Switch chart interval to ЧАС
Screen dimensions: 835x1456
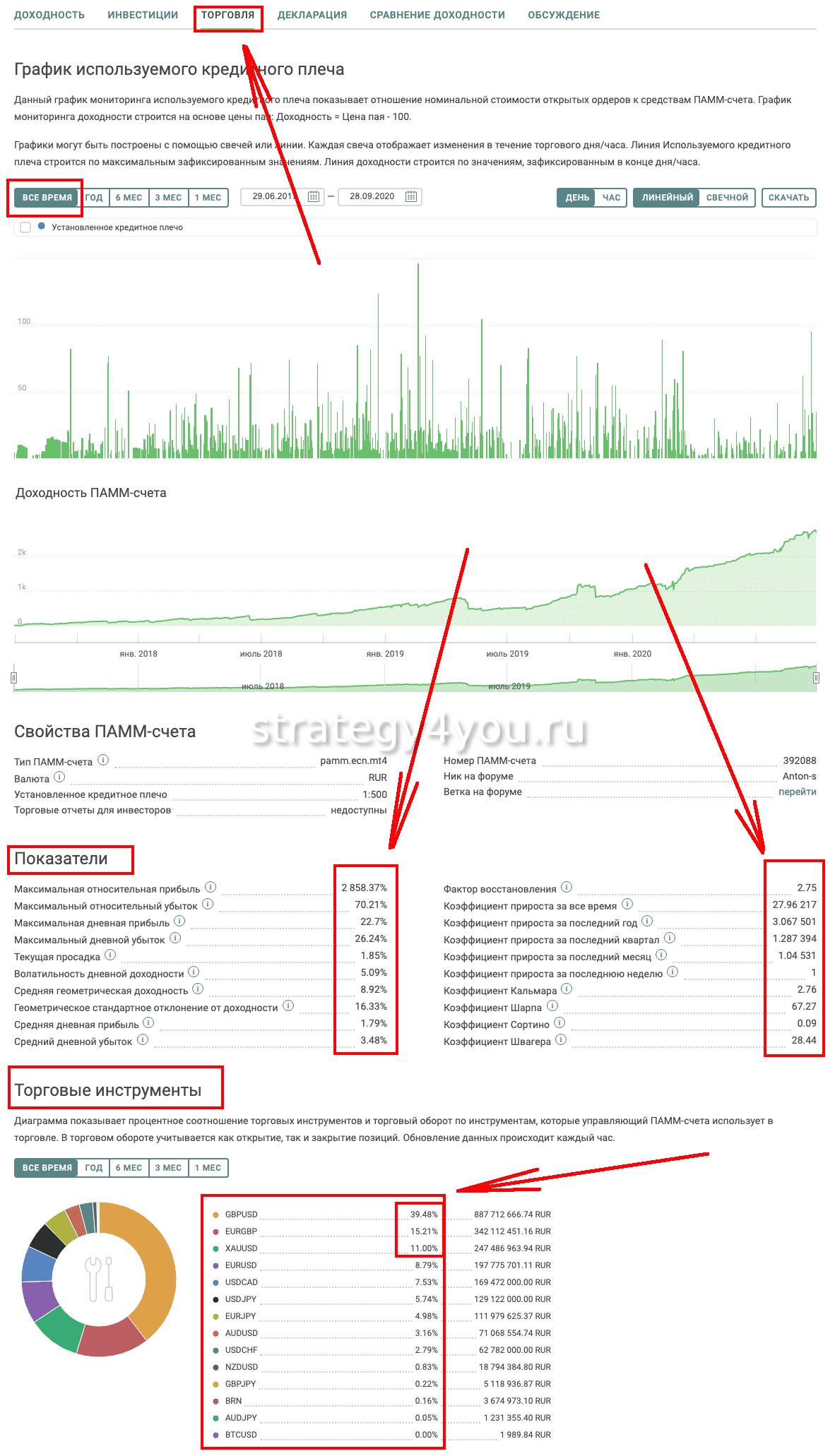(x=611, y=198)
